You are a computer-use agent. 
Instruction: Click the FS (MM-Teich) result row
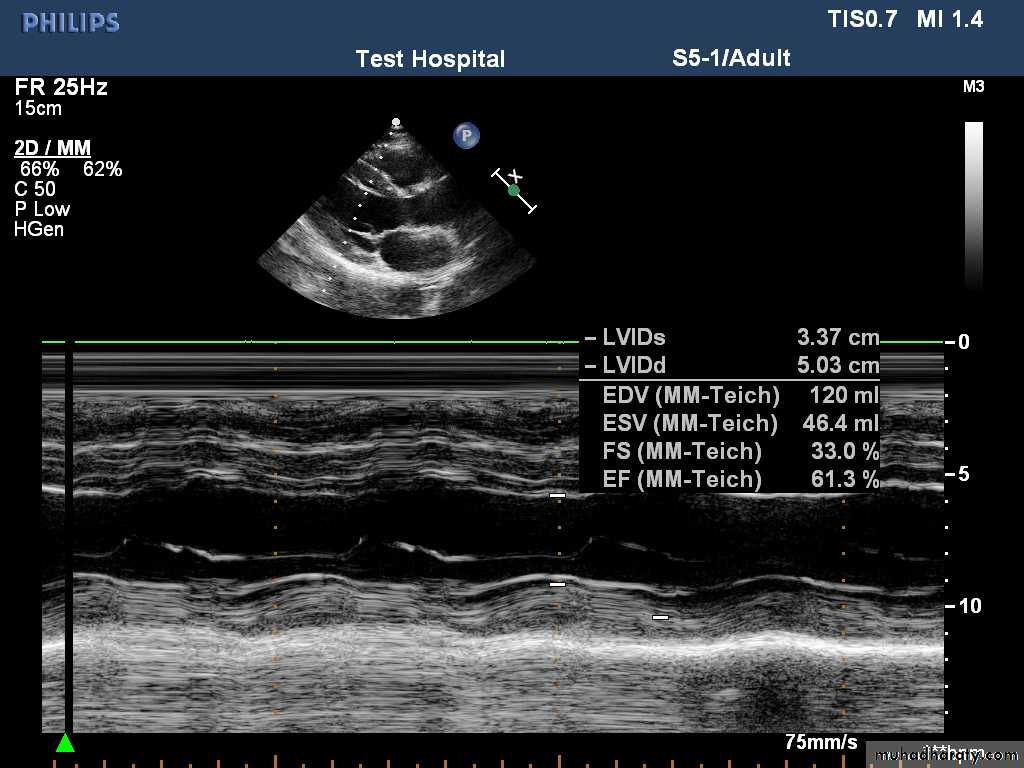[740, 451]
